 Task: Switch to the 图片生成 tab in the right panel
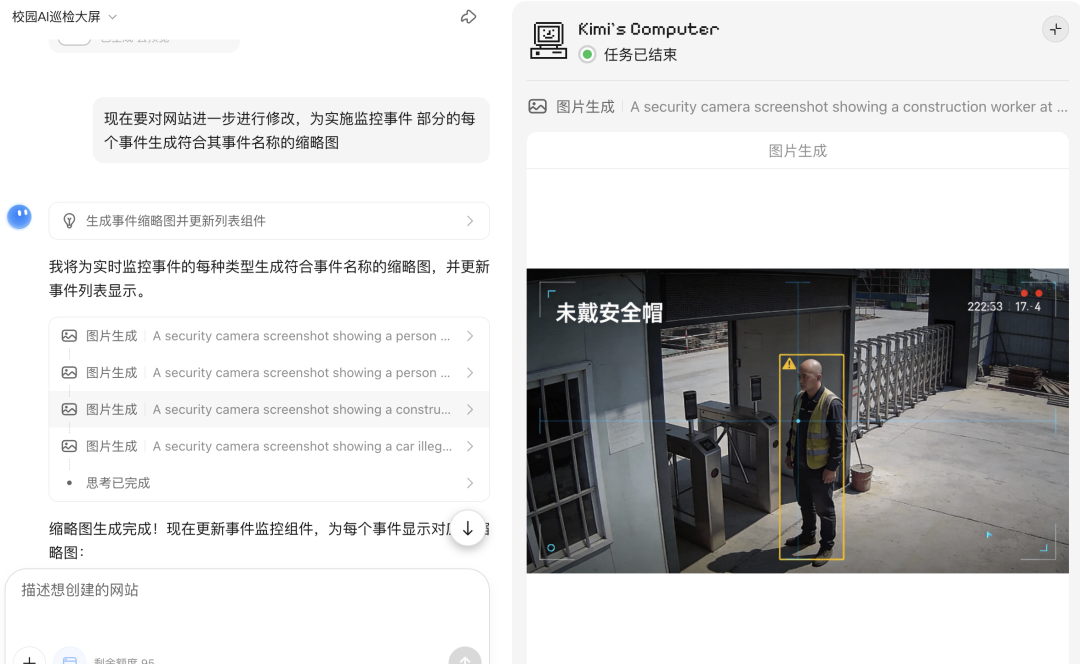(x=797, y=150)
